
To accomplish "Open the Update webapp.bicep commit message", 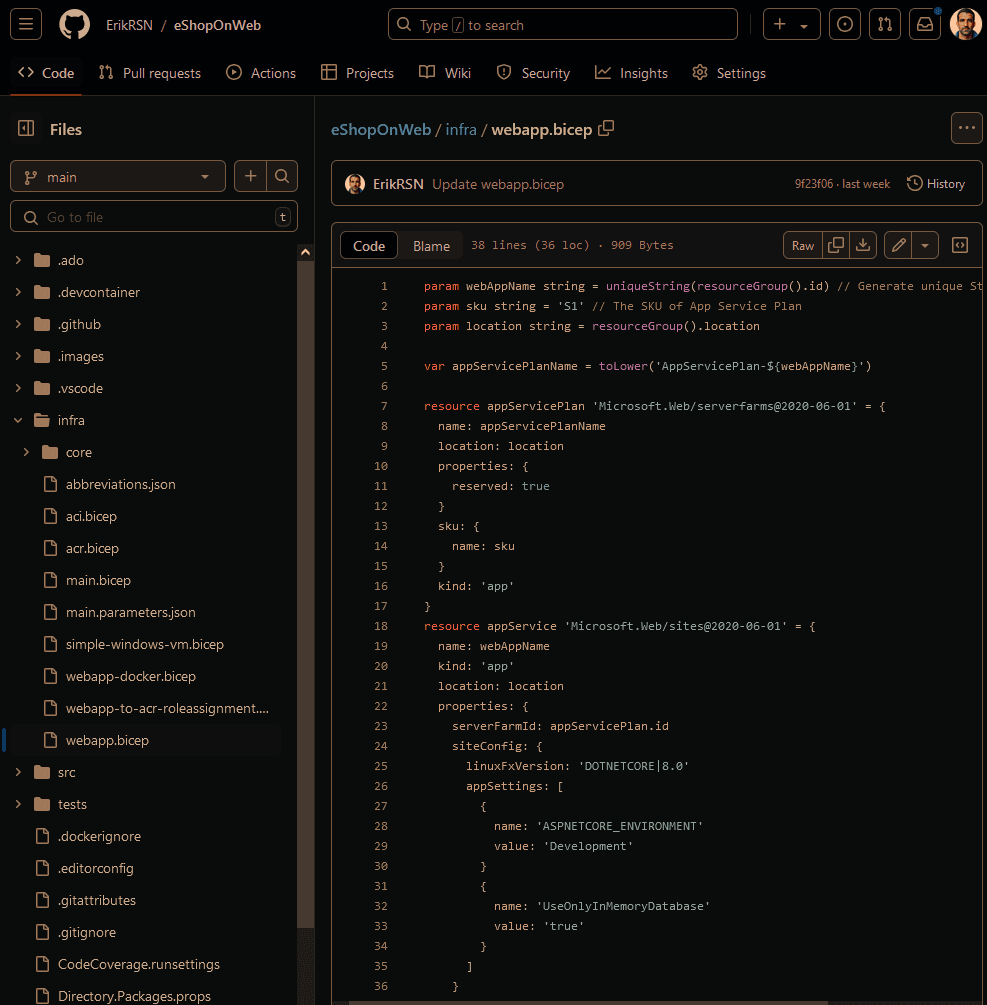I will pyautogui.click(x=498, y=185).
